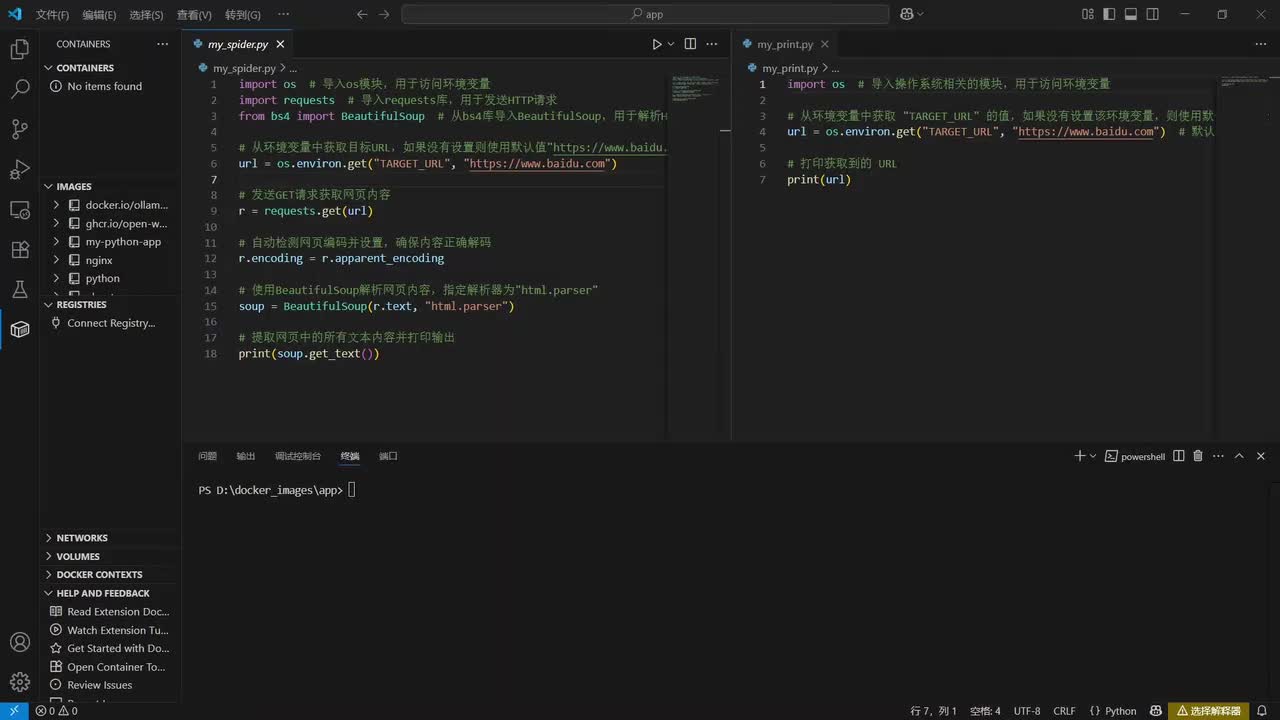
Task: Open the new terminal profile dropdown
Action: point(1093,456)
